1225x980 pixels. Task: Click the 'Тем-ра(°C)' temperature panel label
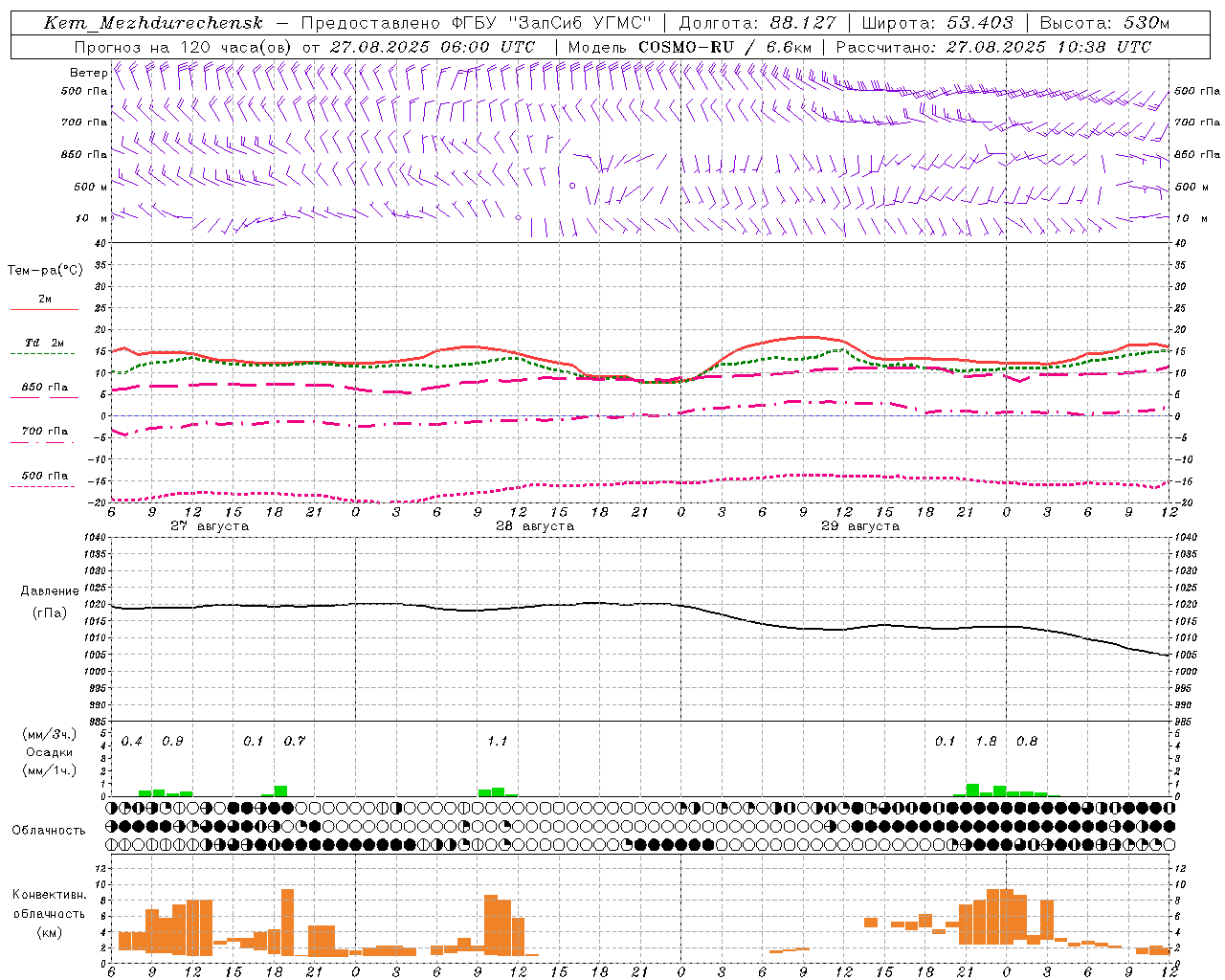tap(45, 271)
